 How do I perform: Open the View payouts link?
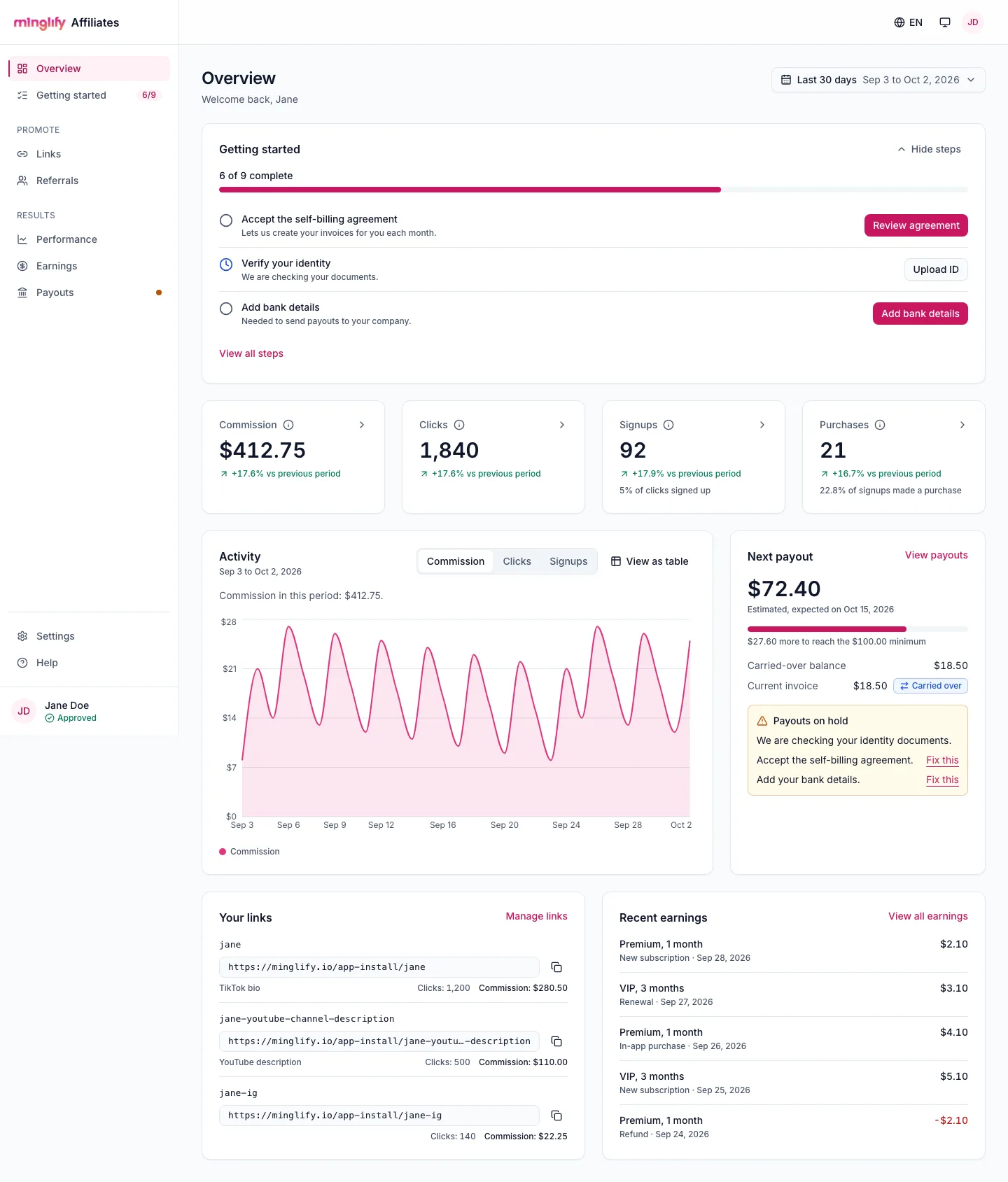936,555
